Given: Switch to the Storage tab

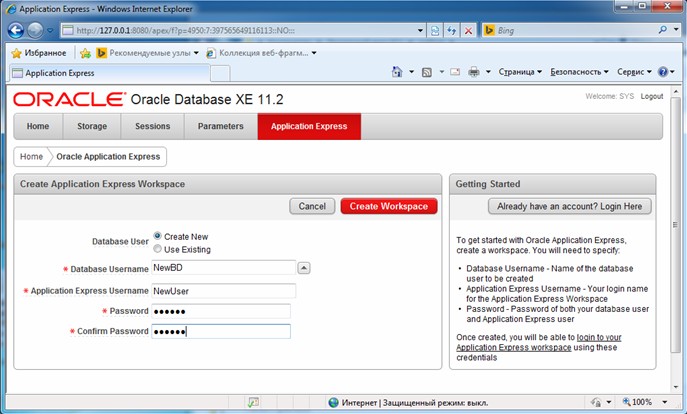Looking at the screenshot, I should (92, 127).
